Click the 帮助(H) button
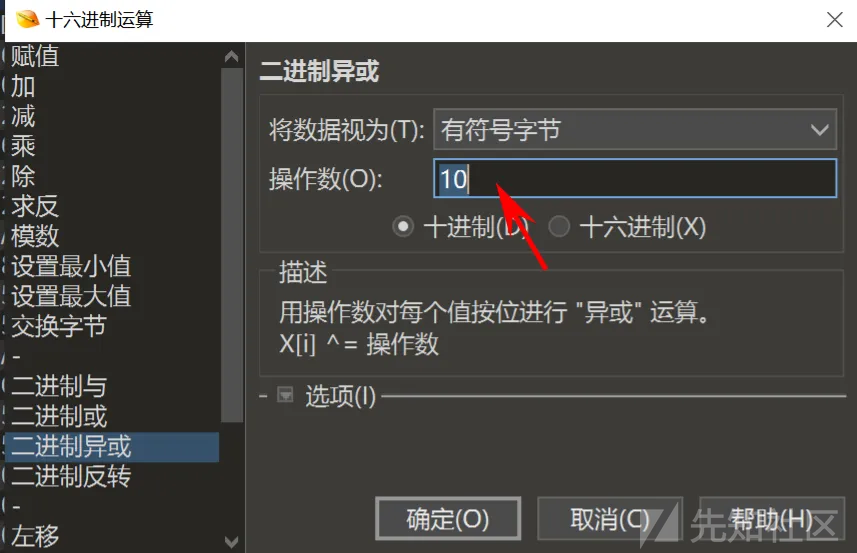The width and height of the screenshot is (857, 553). 772,518
